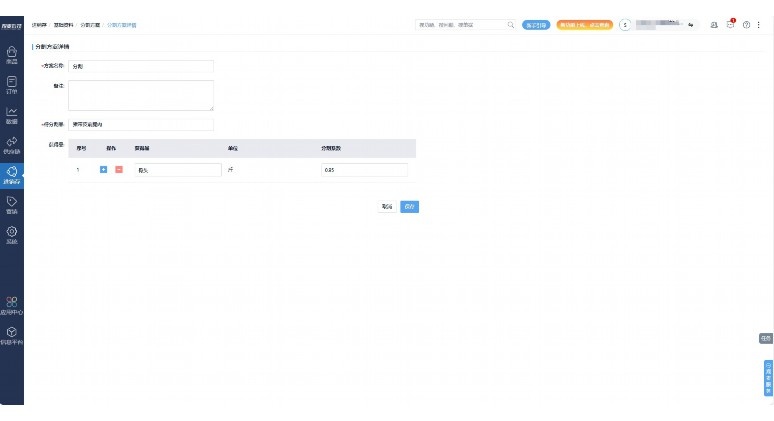Screen dimensions: 774x421
Task: Click the unit value cell in row 1
Action: pyautogui.click(x=231, y=169)
